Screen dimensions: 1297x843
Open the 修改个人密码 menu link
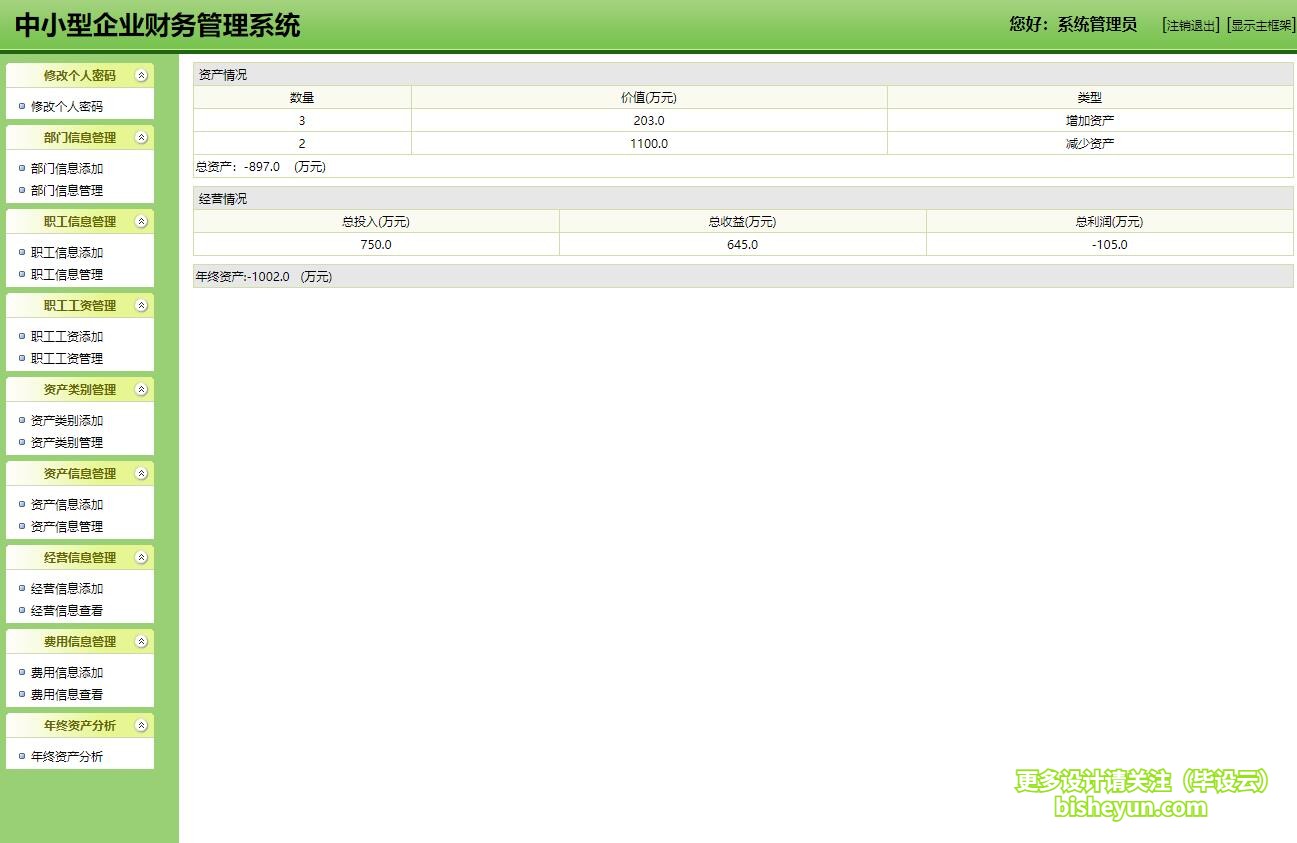pyautogui.click(x=67, y=106)
